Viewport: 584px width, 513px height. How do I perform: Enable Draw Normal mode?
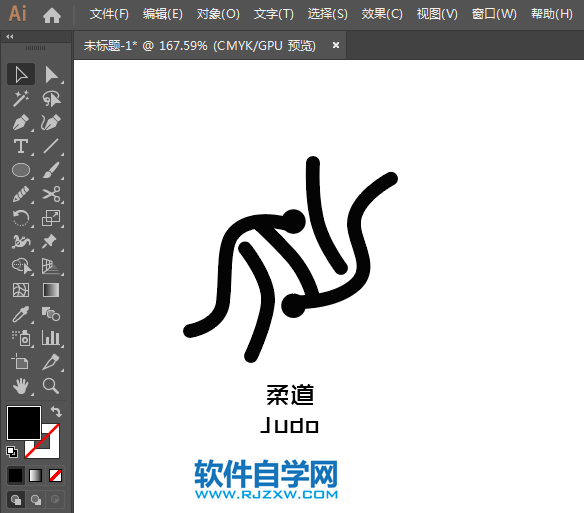pos(16,500)
